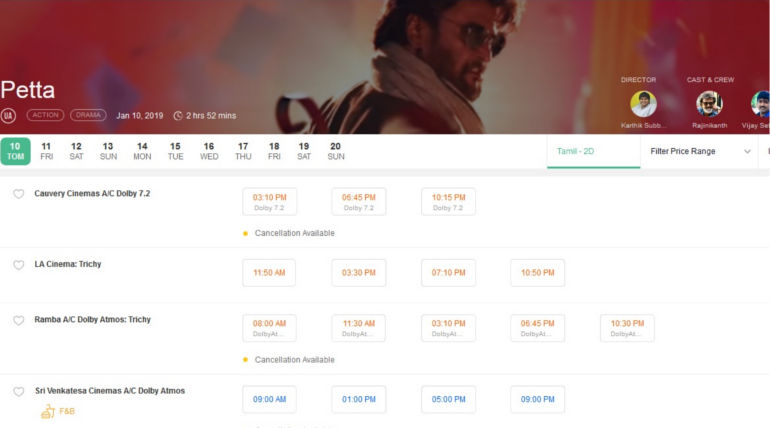770x428 pixels.
Task: Select date 11 FRI
Action: (46, 151)
